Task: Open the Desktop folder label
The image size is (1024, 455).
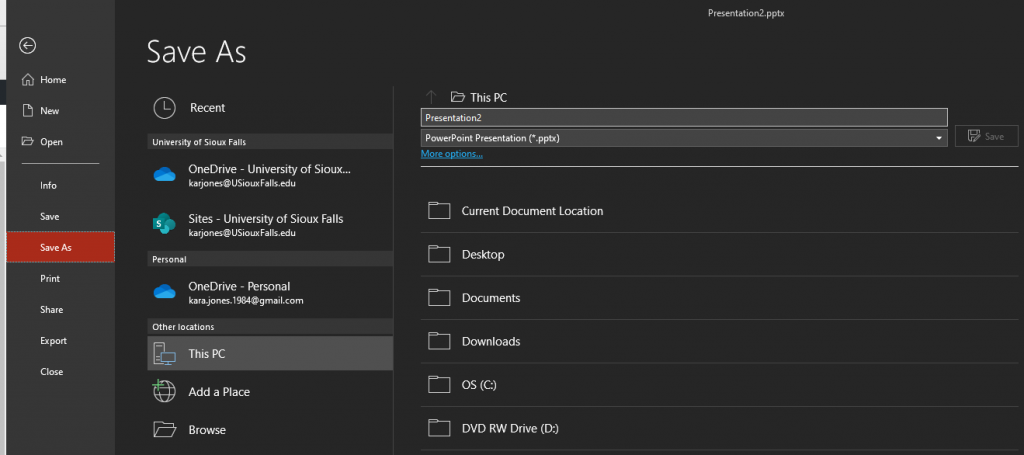Action: tap(483, 255)
